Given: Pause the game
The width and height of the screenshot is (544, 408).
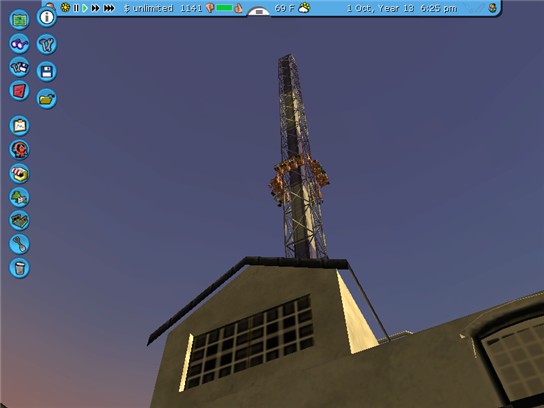Looking at the screenshot, I should tap(76, 8).
